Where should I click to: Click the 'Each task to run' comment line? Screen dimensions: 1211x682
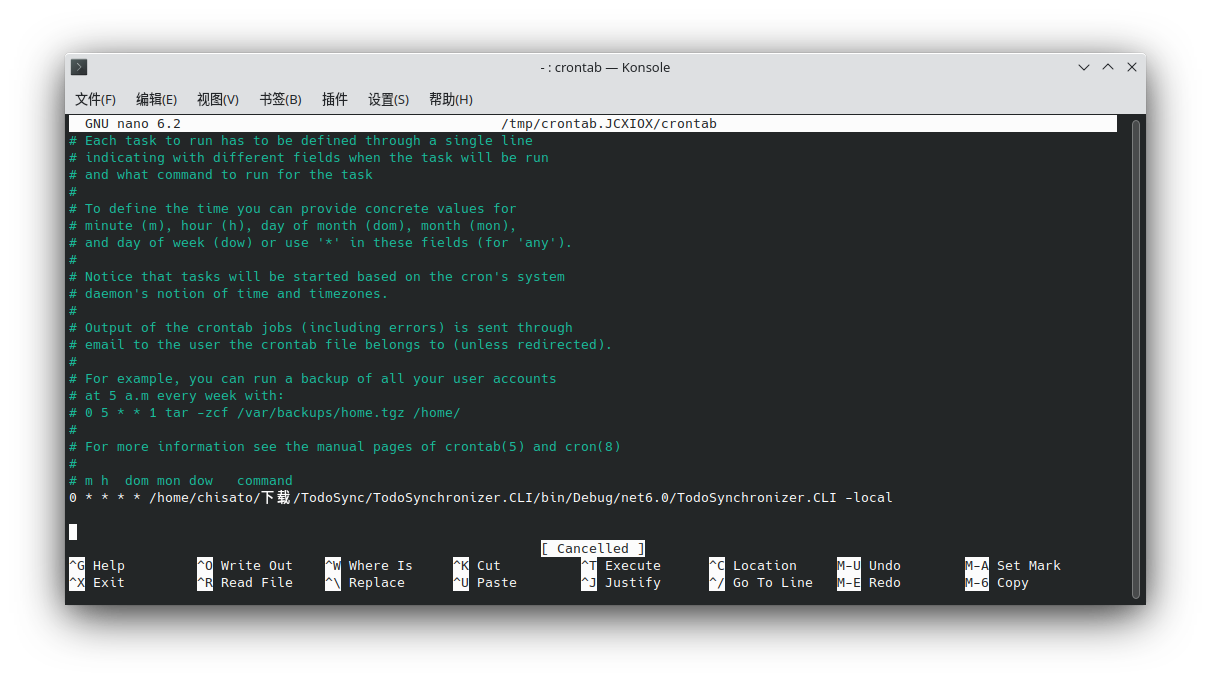(301, 141)
